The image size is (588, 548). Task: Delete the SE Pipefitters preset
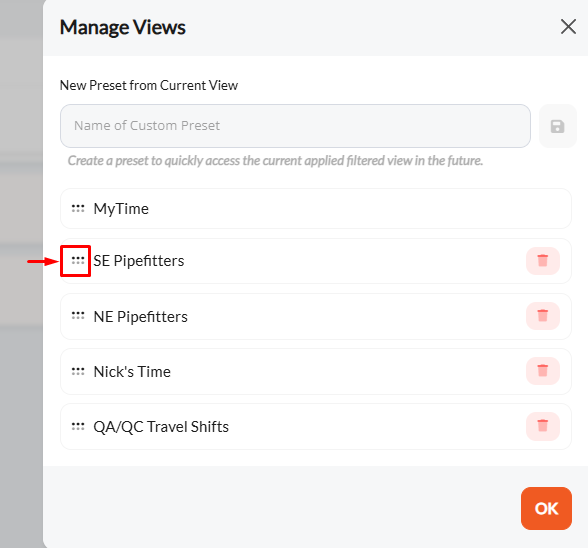543,261
